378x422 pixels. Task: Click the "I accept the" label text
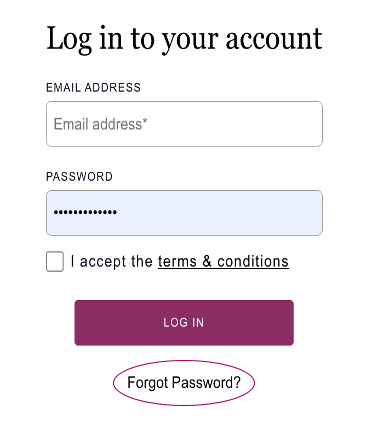click(x=112, y=261)
